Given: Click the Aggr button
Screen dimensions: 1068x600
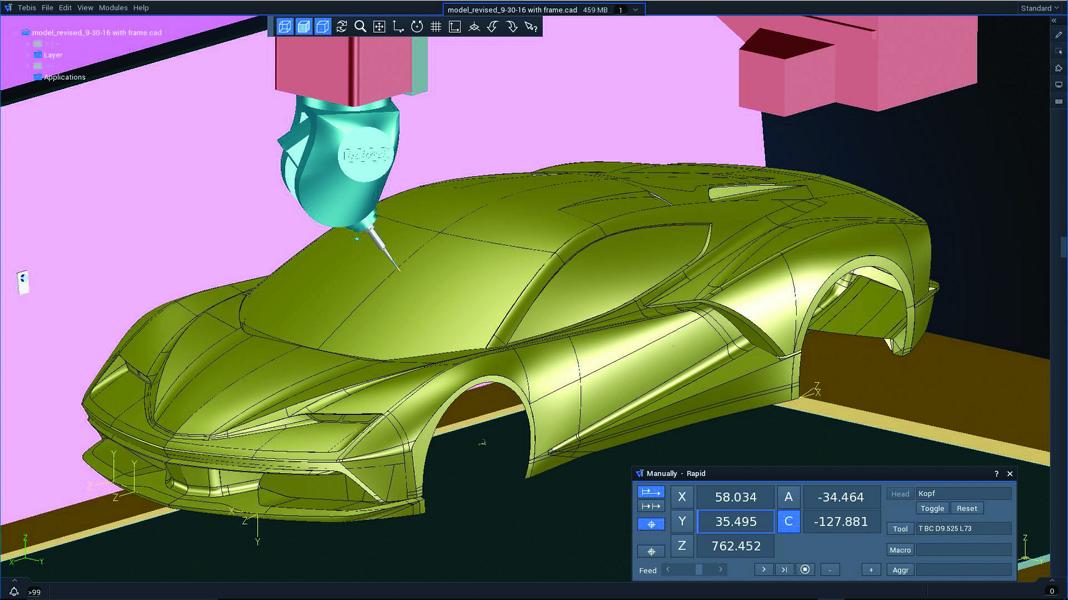Looking at the screenshot, I should point(900,570).
